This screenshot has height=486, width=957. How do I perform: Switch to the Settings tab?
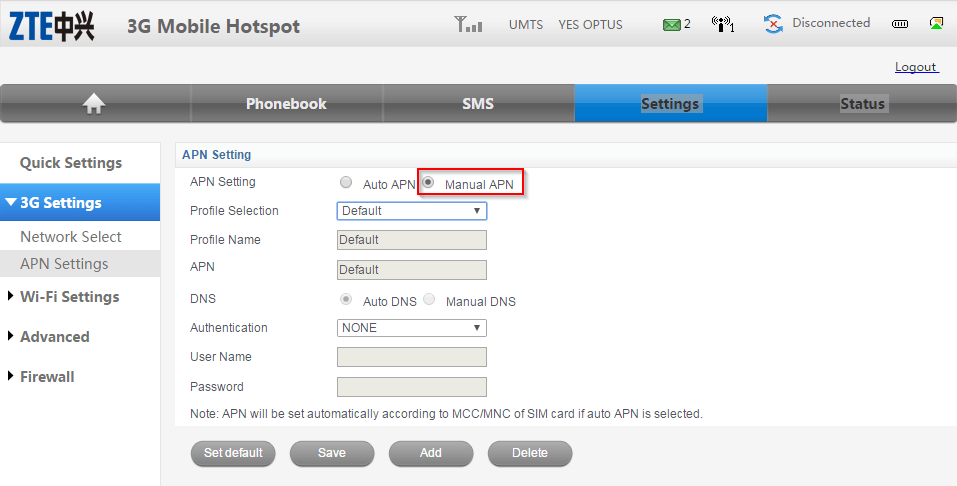click(670, 104)
